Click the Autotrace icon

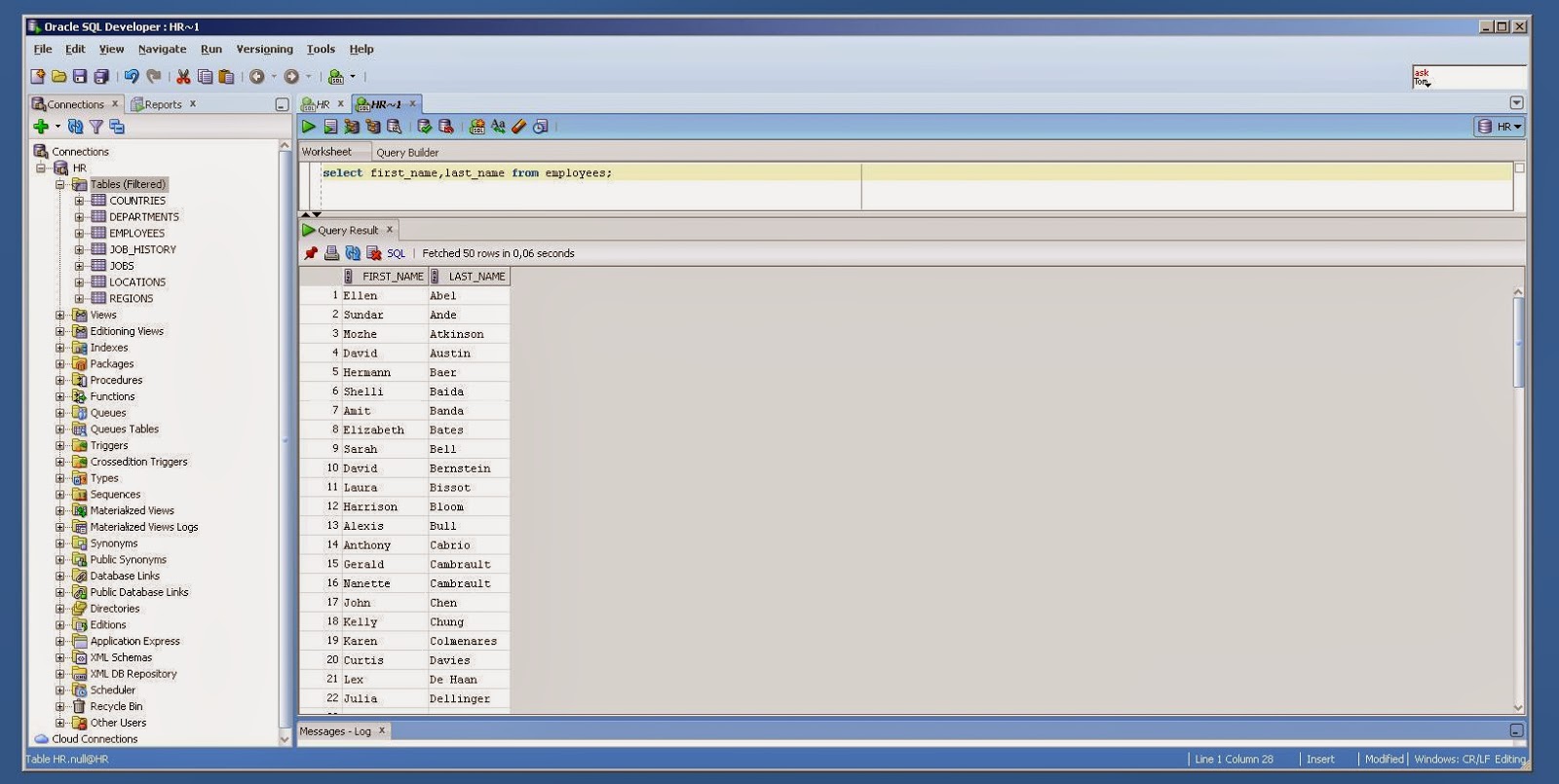373,127
